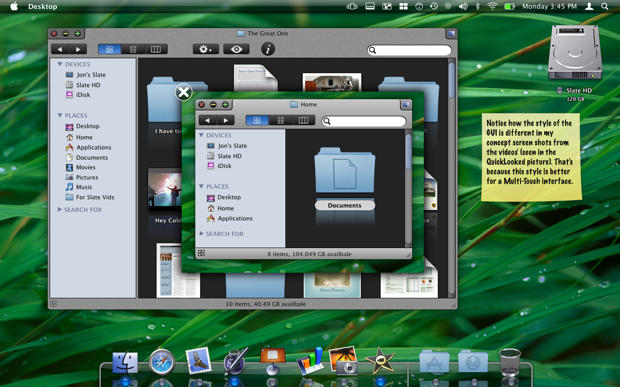Collapse DEVICES in The Great One sidebar
The height and width of the screenshot is (387, 620).
click(60, 64)
